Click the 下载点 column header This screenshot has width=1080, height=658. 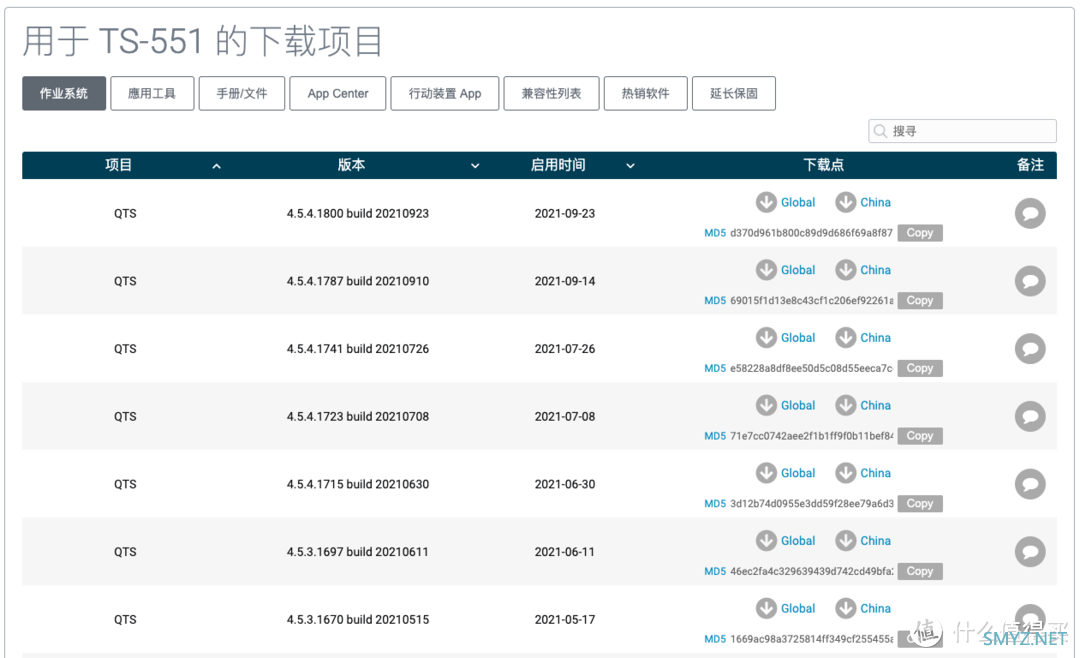point(823,165)
